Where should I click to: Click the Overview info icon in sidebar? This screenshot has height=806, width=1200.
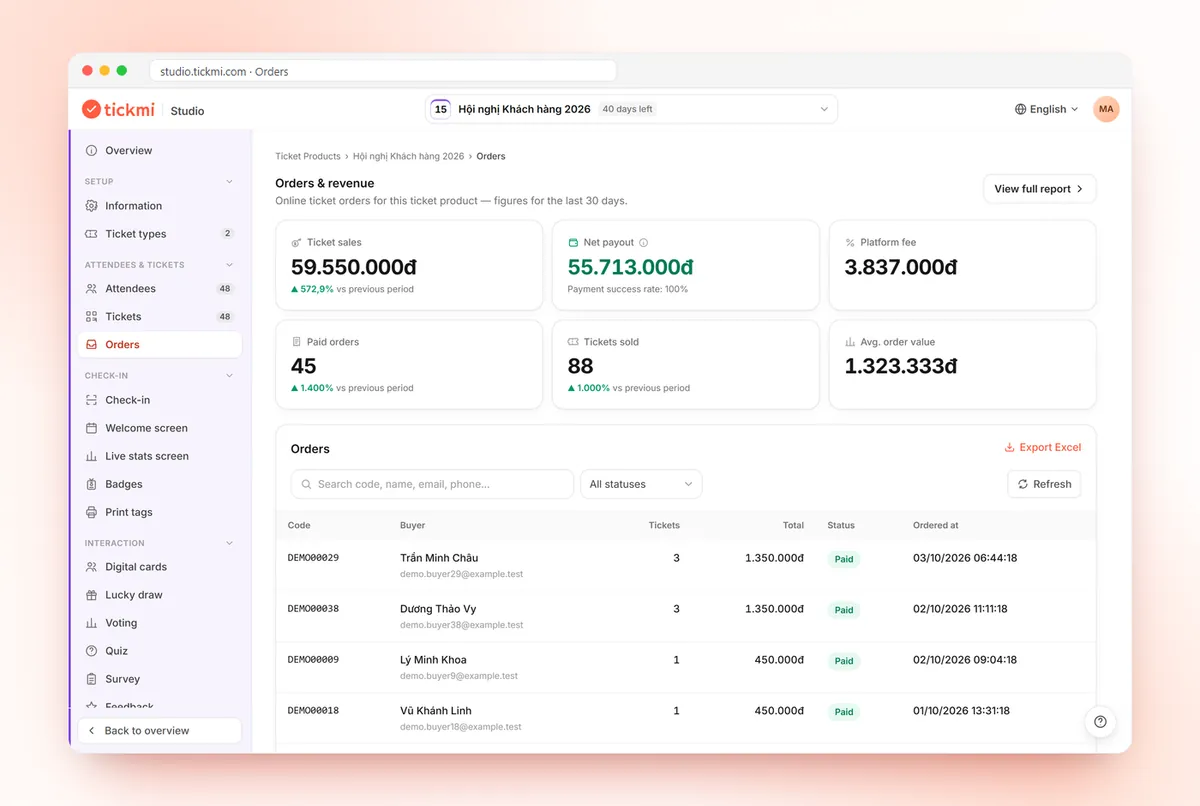[92, 151]
